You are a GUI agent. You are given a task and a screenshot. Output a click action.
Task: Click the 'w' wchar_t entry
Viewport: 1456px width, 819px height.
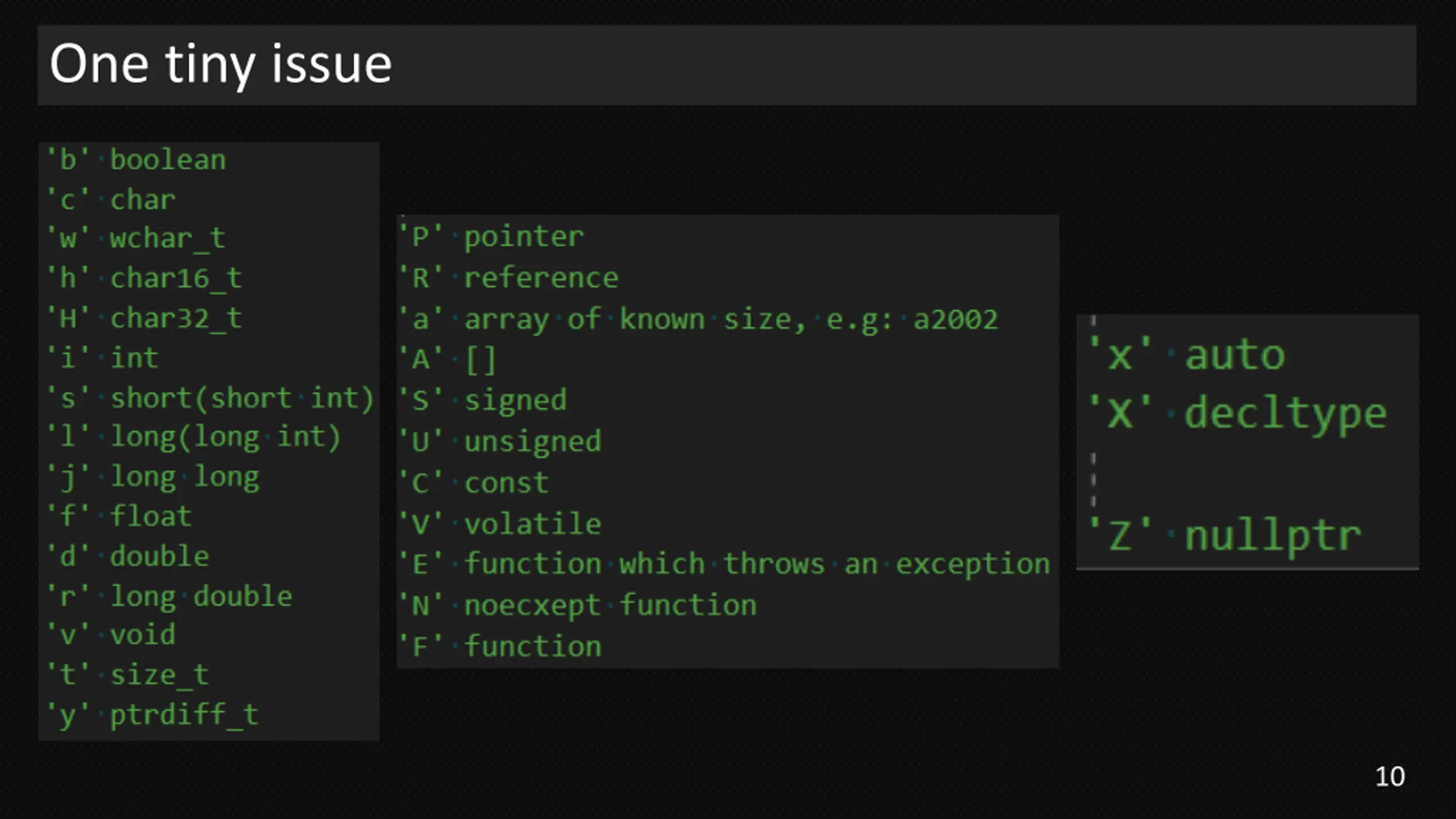136,238
